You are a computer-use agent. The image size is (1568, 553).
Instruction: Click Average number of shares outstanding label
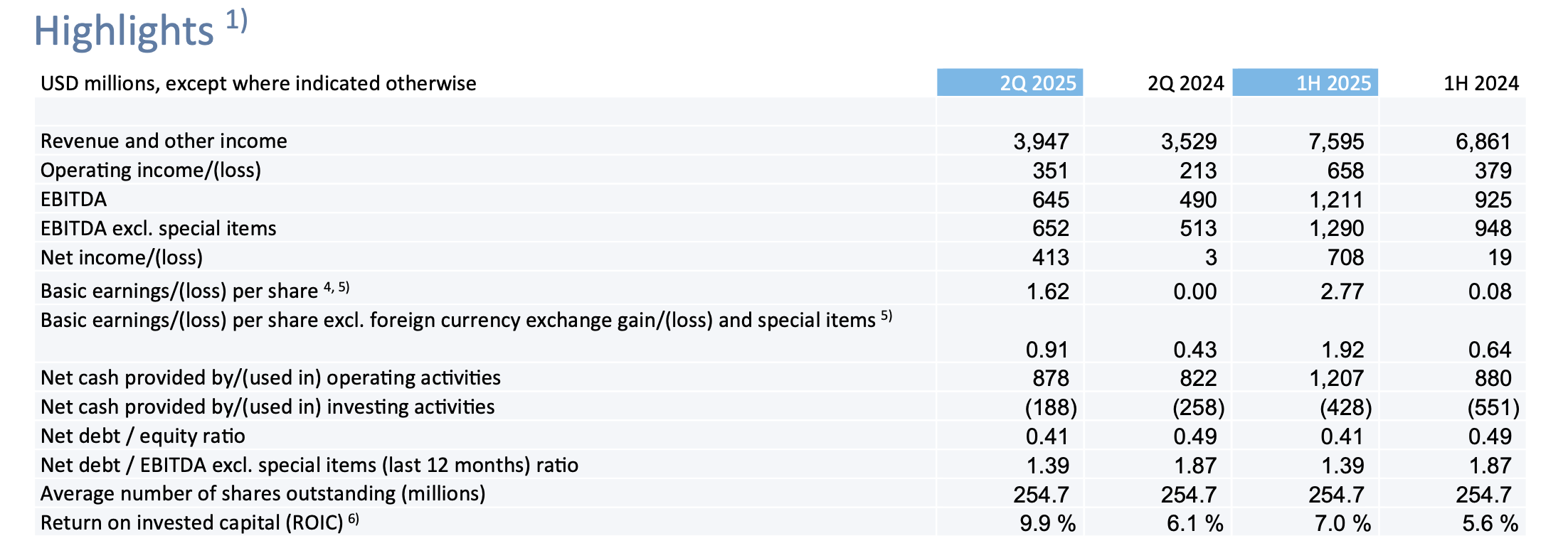point(263,493)
